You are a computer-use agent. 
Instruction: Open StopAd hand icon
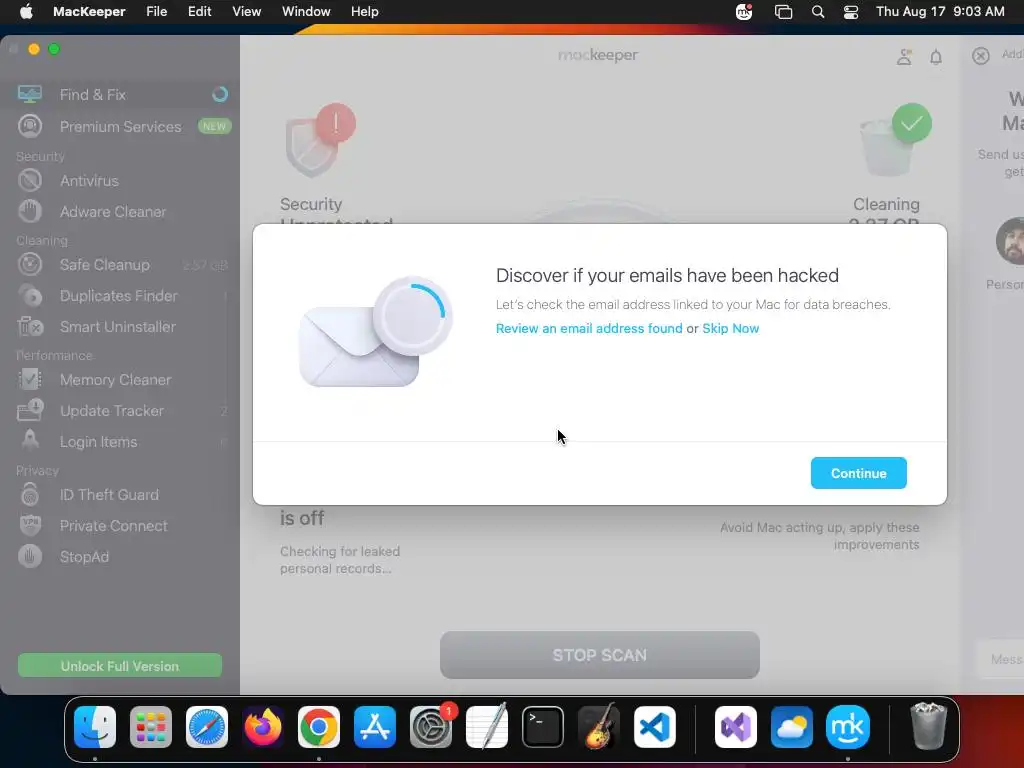click(29, 556)
